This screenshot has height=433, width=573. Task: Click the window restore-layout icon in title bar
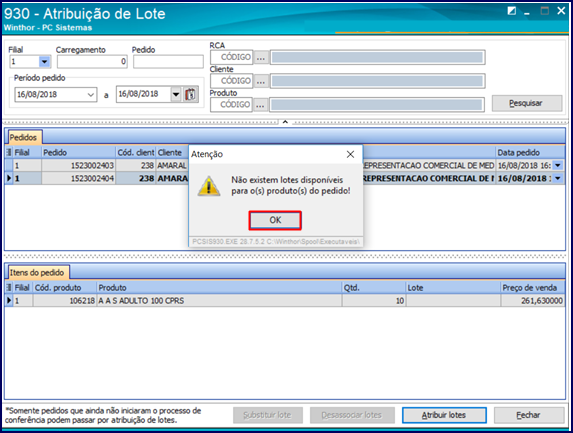pyautogui.click(x=512, y=11)
